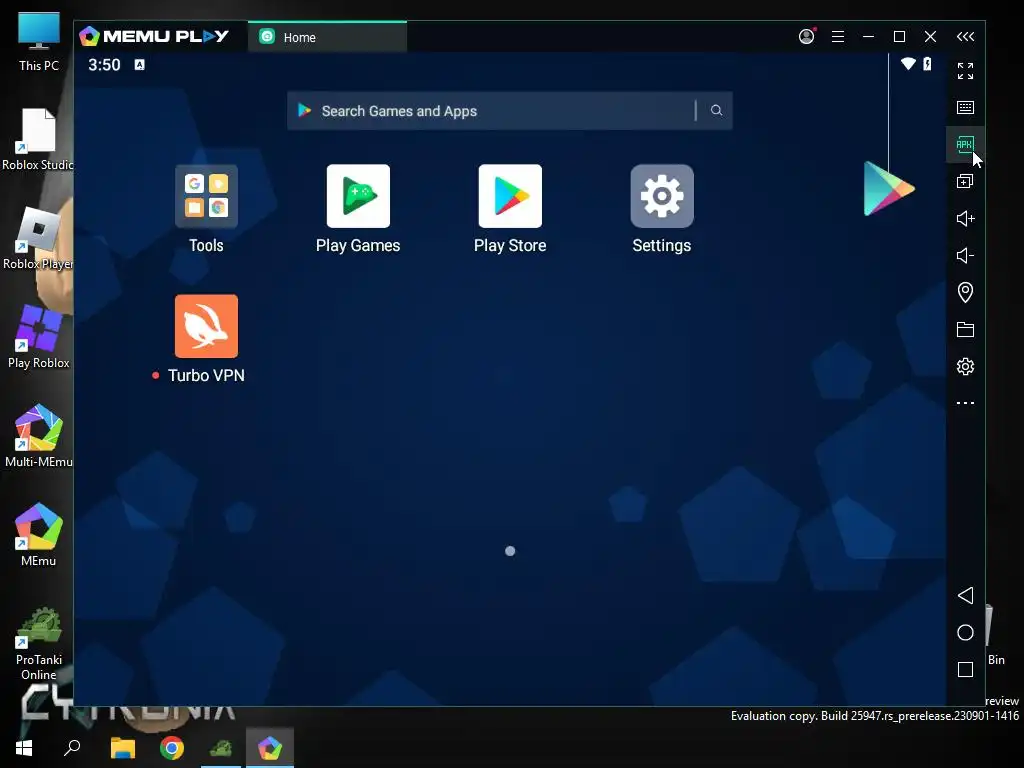Open taskbar search magnifier
Screen dimensions: 1024x768
point(72,748)
